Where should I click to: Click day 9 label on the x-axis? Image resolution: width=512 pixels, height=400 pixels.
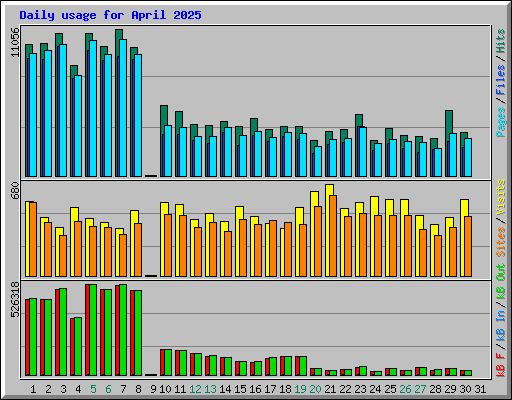(x=153, y=389)
